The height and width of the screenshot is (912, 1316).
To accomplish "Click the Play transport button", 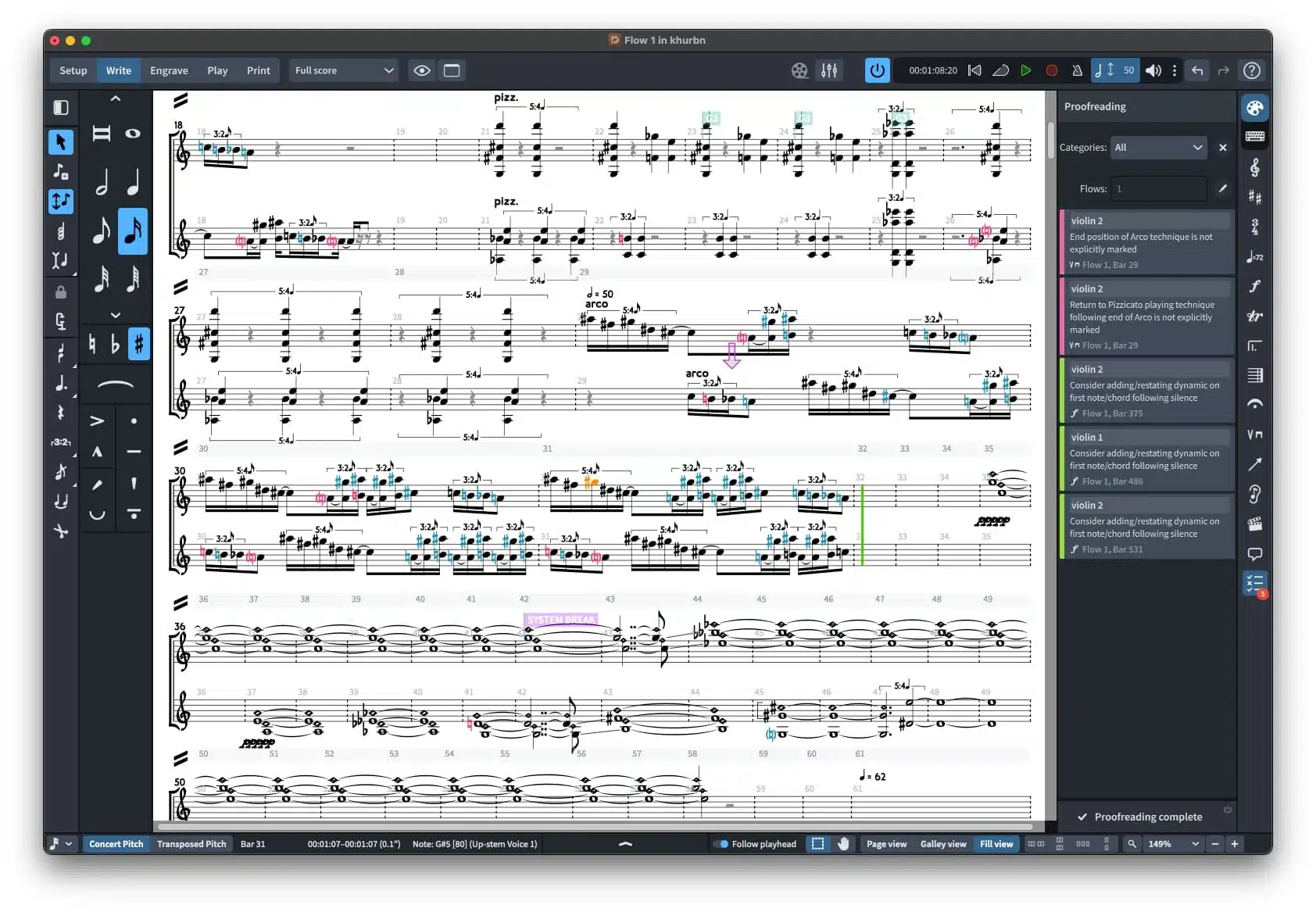I will pos(1025,70).
